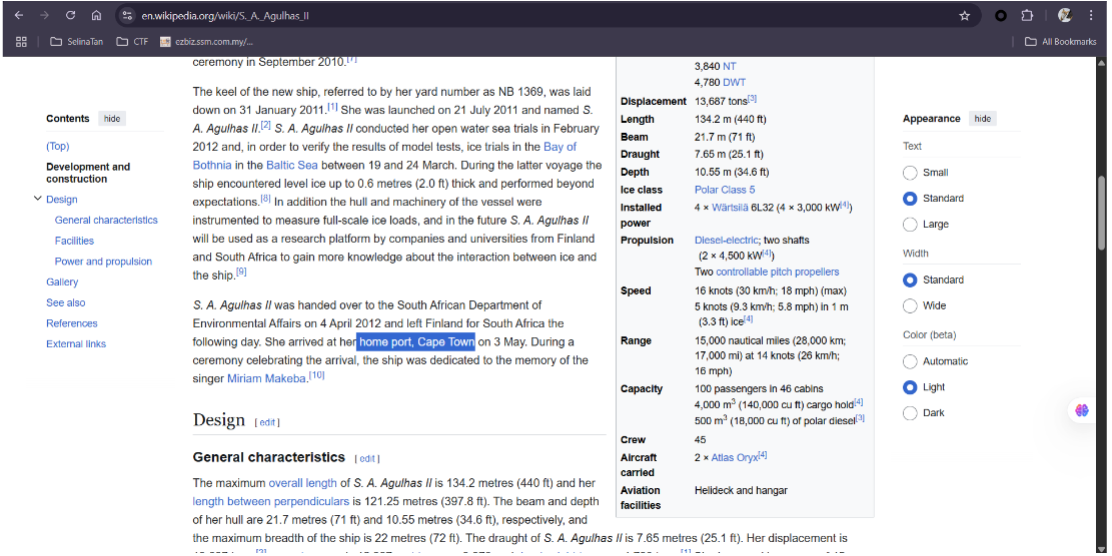1112x556 pixels.
Task: Open the Atlas Oryx link
Action: click(734, 458)
